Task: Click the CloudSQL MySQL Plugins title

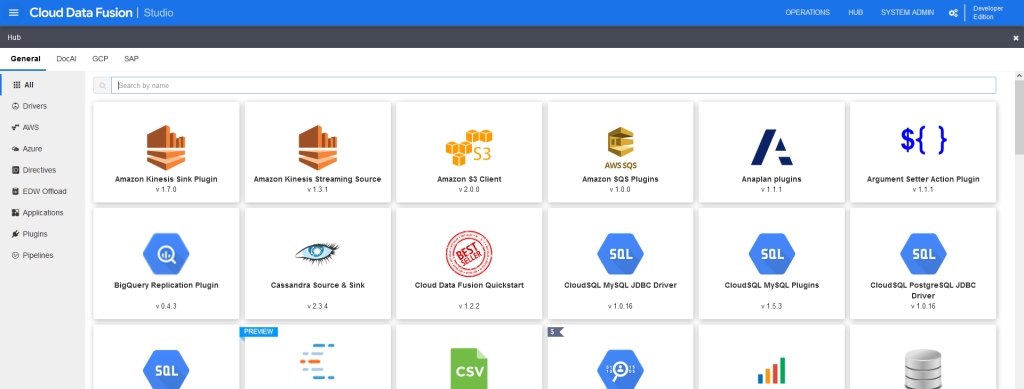Action: [x=772, y=285]
